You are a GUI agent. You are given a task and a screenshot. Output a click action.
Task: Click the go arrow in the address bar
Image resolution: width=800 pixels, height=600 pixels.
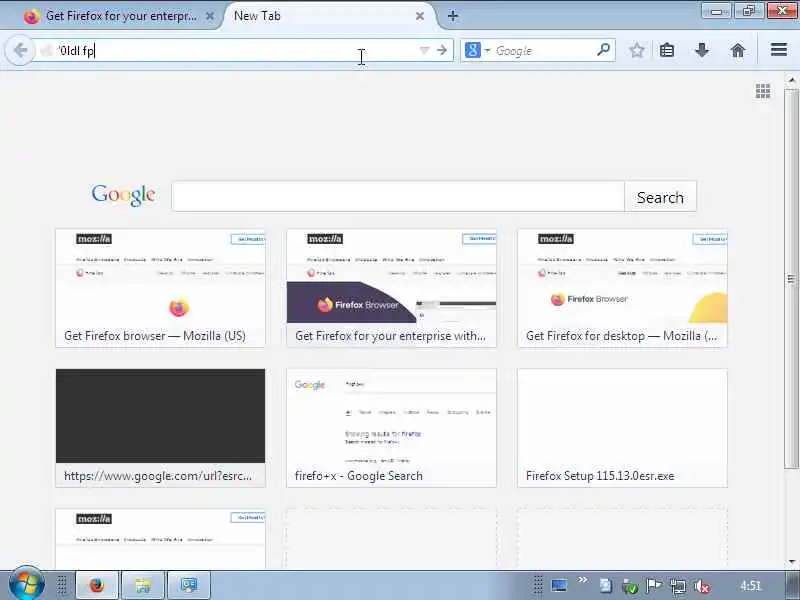(x=442, y=50)
